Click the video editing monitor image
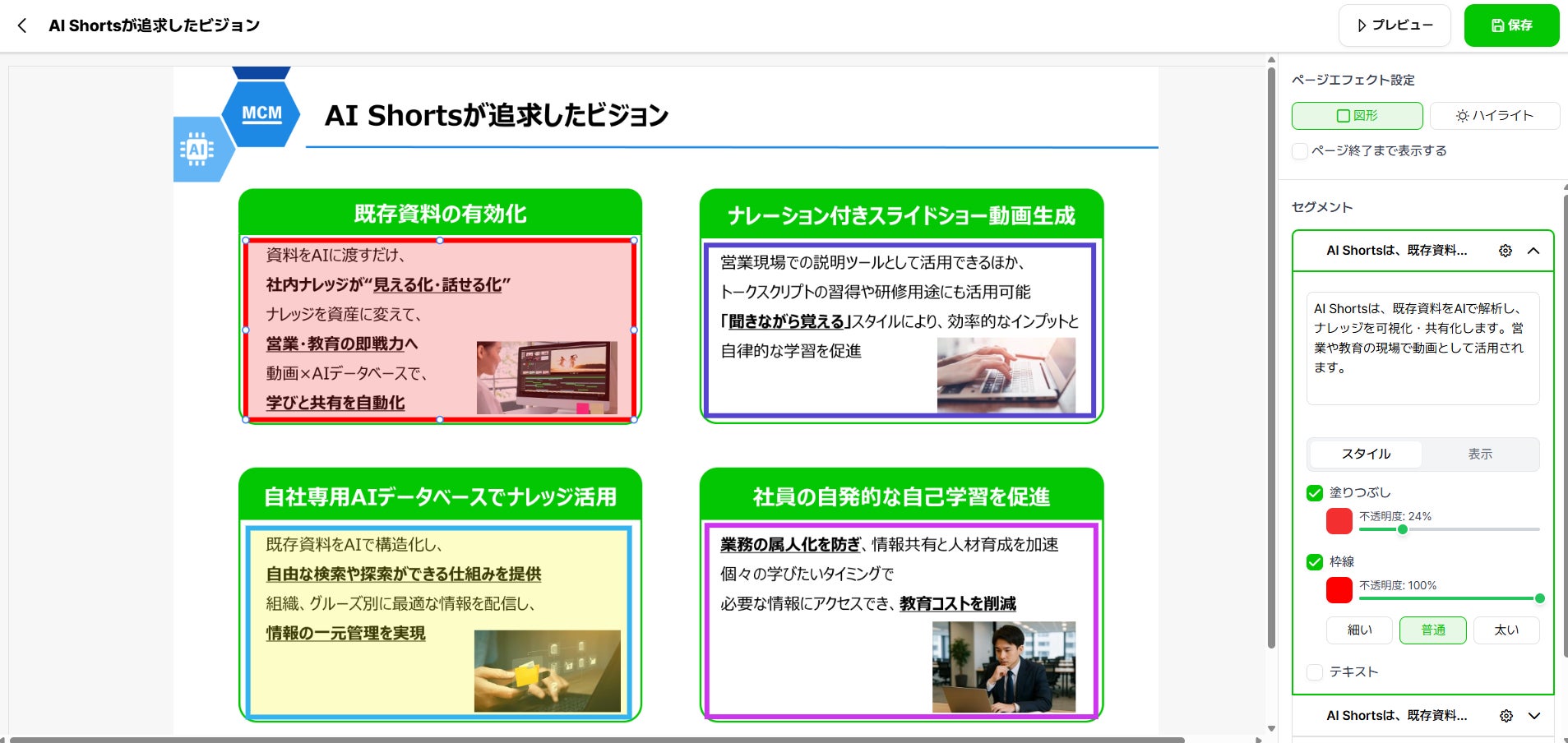 click(547, 378)
